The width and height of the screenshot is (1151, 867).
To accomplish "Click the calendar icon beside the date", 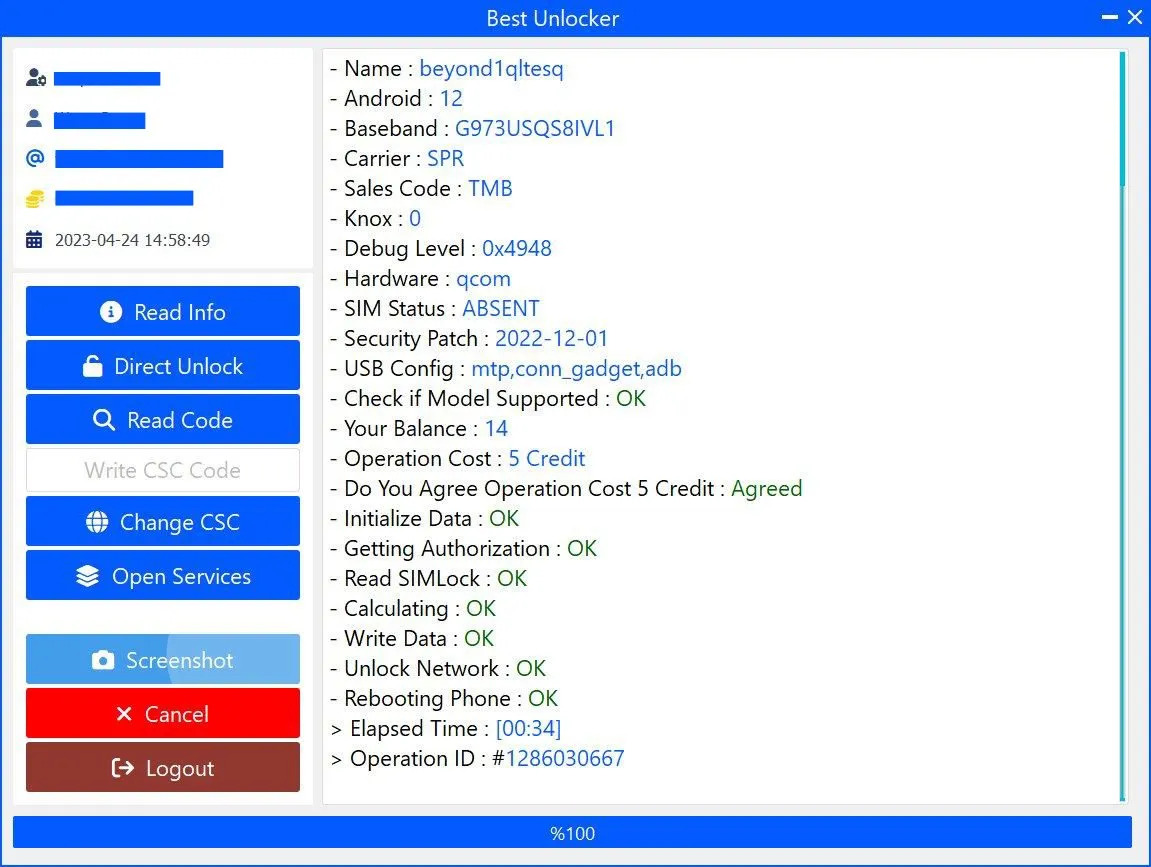I will pyautogui.click(x=34, y=239).
